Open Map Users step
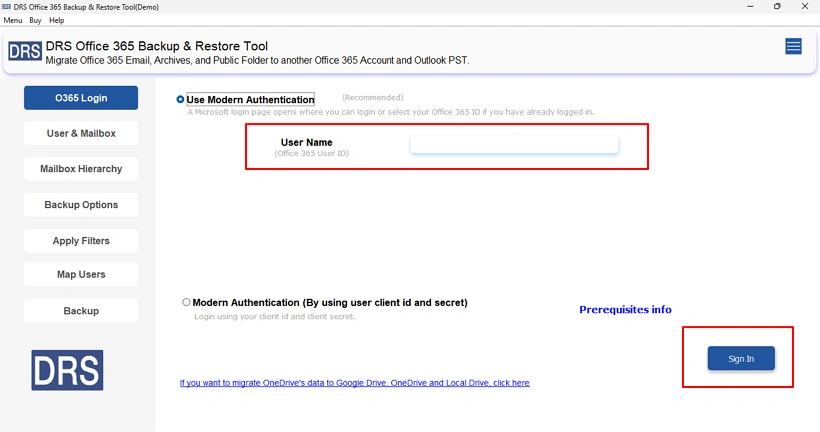 pos(81,275)
